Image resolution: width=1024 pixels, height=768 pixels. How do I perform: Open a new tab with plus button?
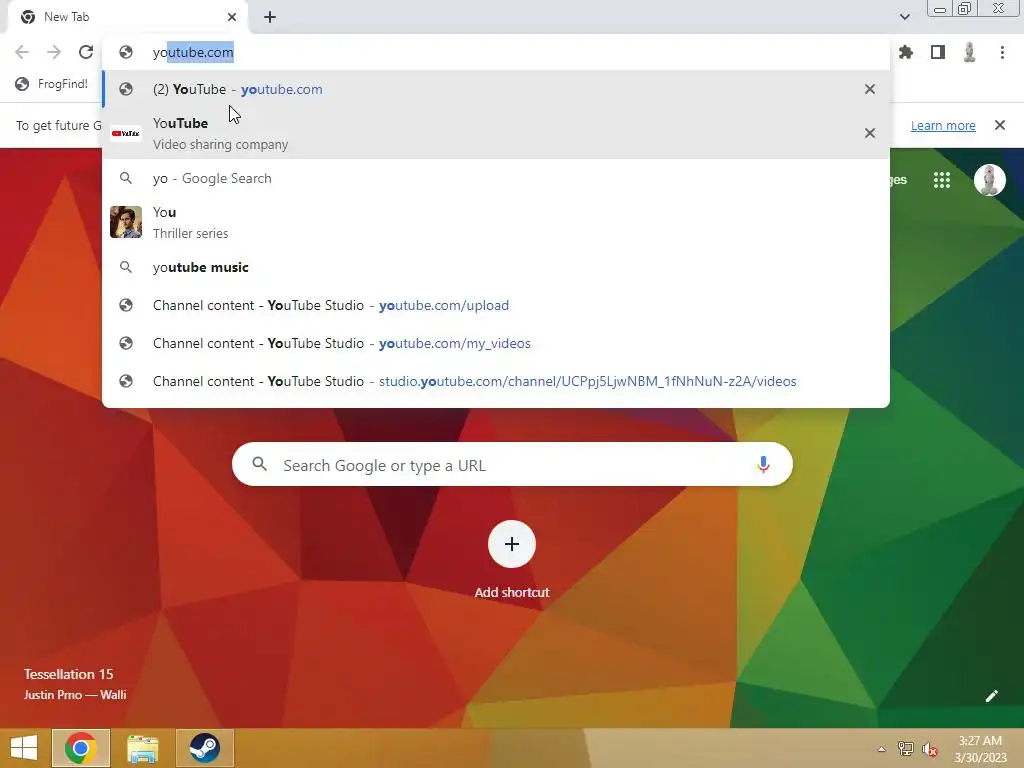270,17
